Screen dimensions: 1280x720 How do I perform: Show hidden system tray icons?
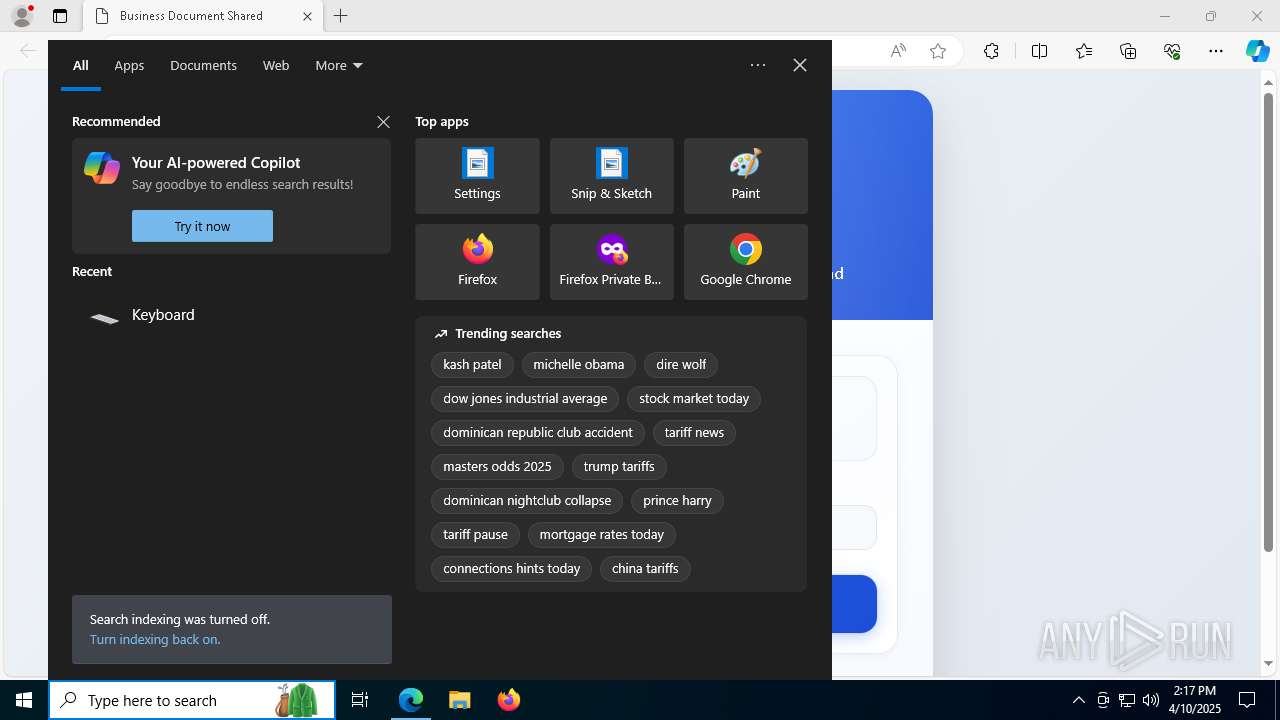coord(1078,700)
